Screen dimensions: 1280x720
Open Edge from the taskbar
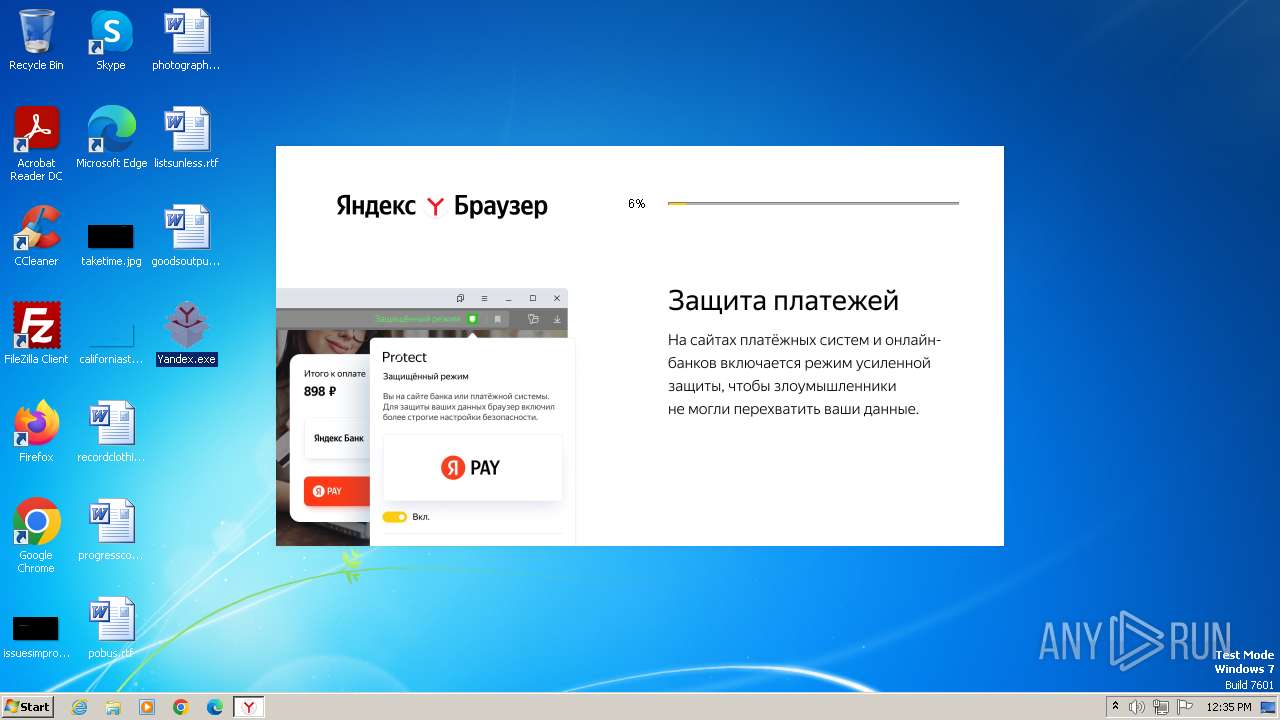point(215,707)
